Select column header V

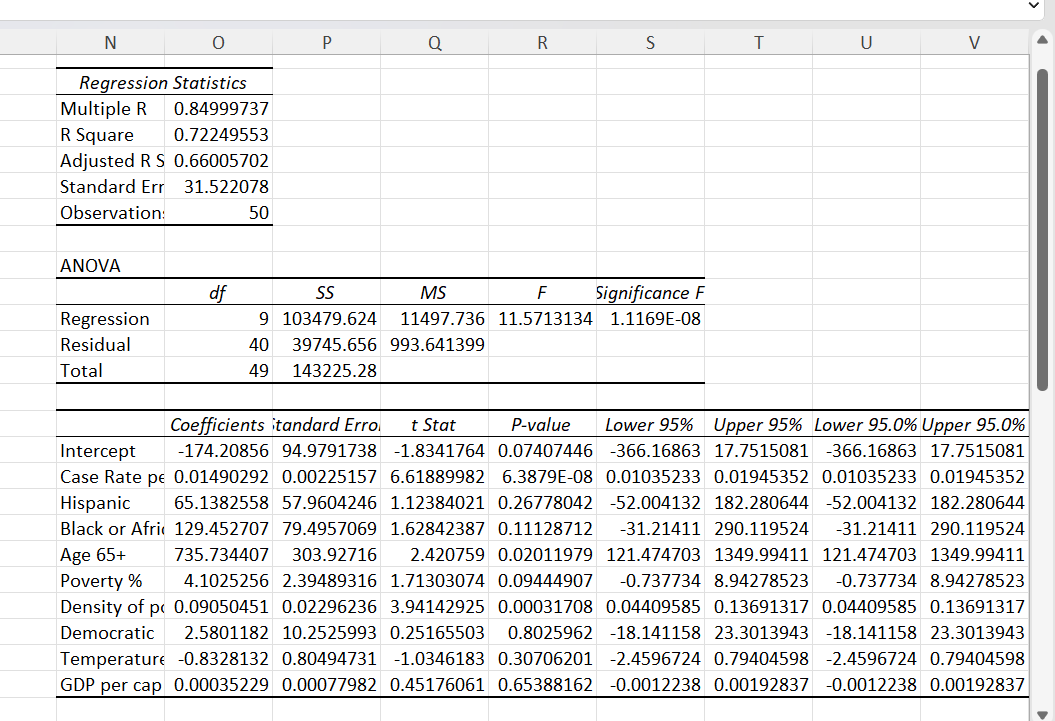(x=973, y=43)
